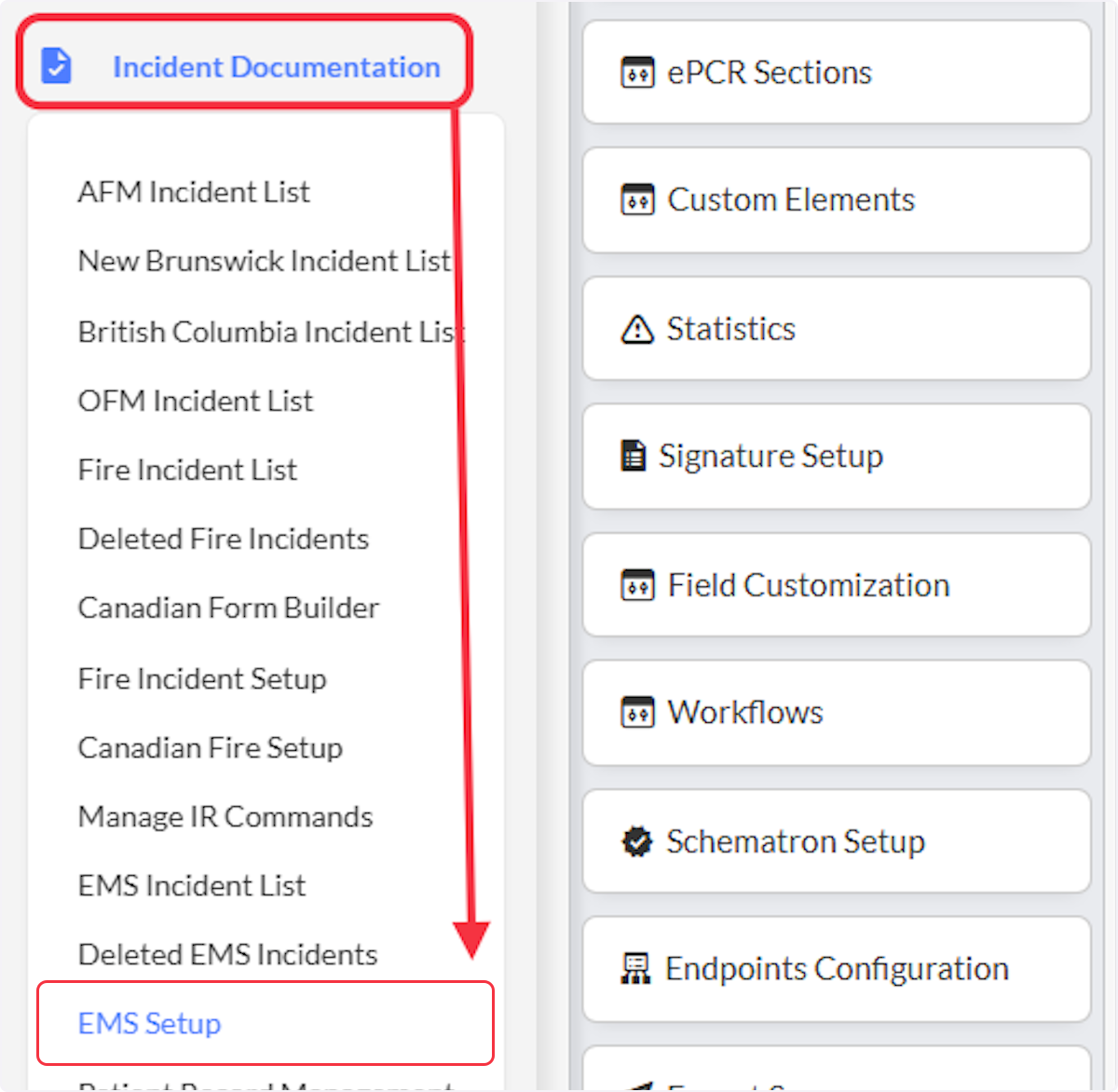View Deleted Fire Incidents

[224, 539]
